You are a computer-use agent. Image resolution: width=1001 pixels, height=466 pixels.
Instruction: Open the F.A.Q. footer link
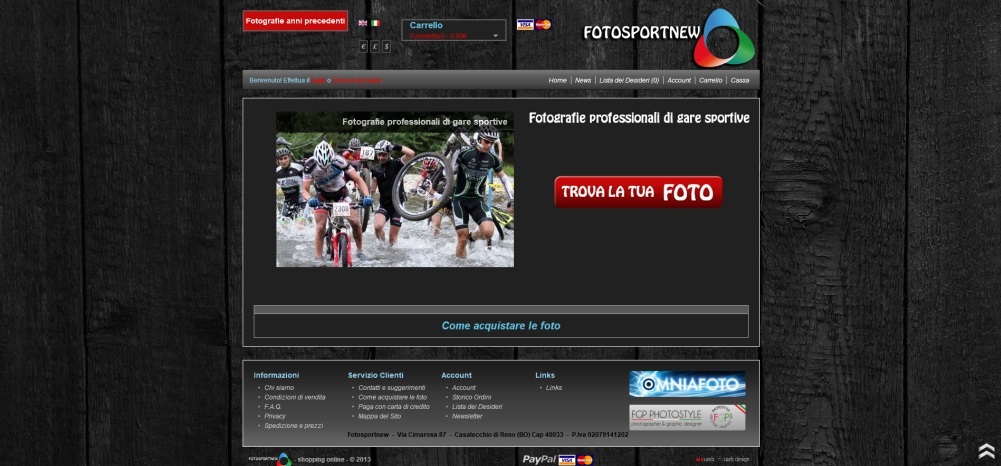273,407
